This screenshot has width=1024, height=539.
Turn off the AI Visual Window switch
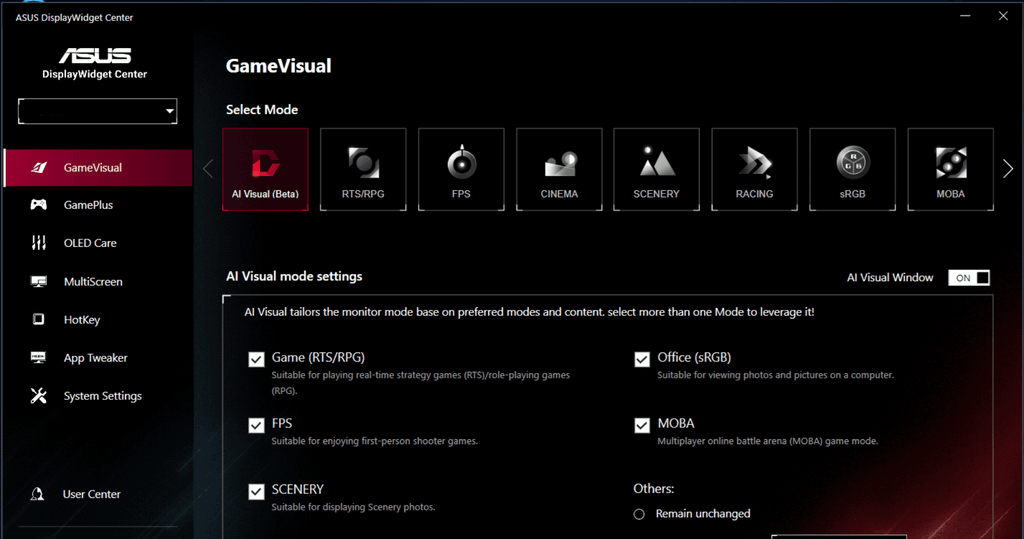[969, 278]
